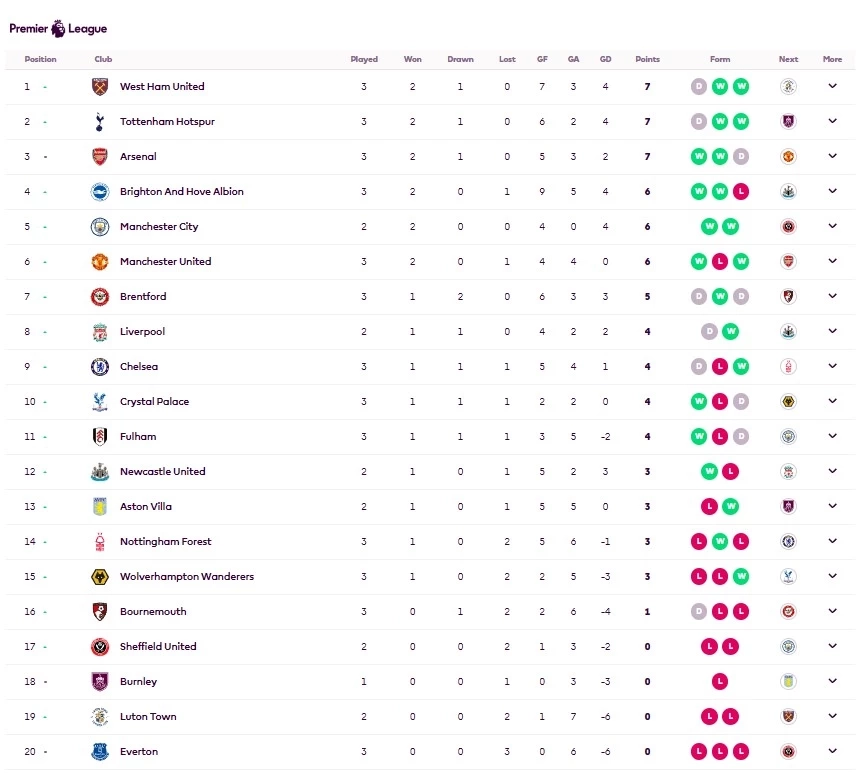Click Newcastle United's crest icon

point(99,472)
